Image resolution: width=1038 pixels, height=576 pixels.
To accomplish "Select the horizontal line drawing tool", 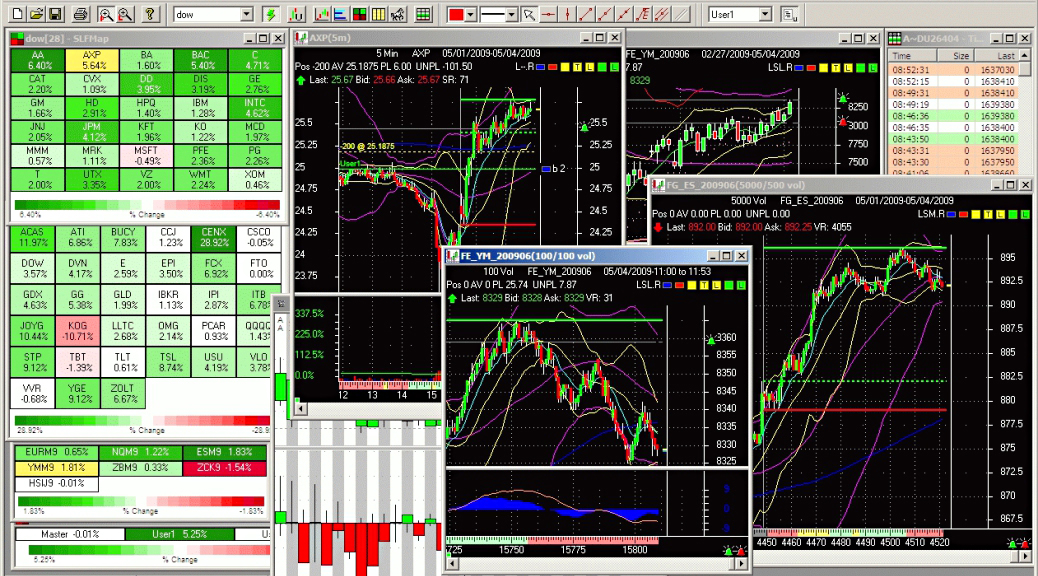I will tap(548, 14).
